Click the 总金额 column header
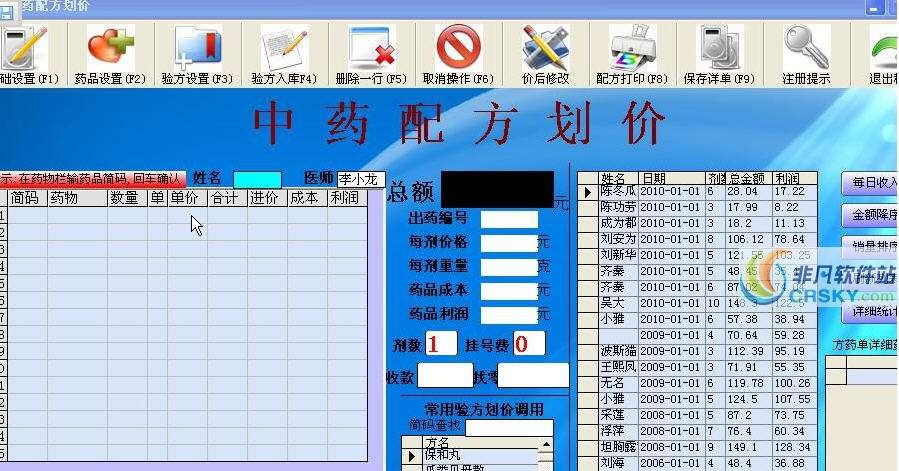The image size is (899, 471). point(749,178)
